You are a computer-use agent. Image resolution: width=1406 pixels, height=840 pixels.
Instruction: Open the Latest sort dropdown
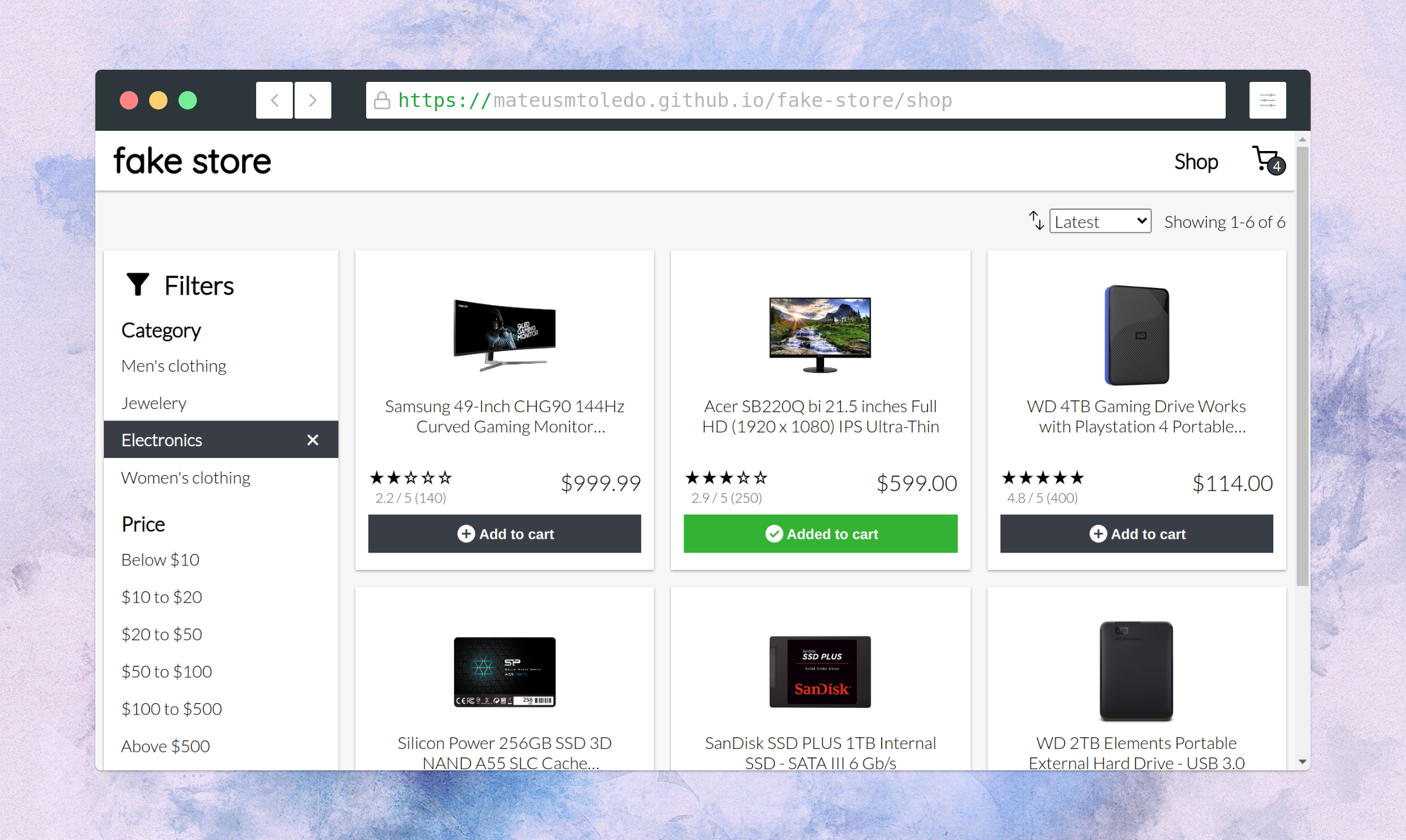[1100, 221]
